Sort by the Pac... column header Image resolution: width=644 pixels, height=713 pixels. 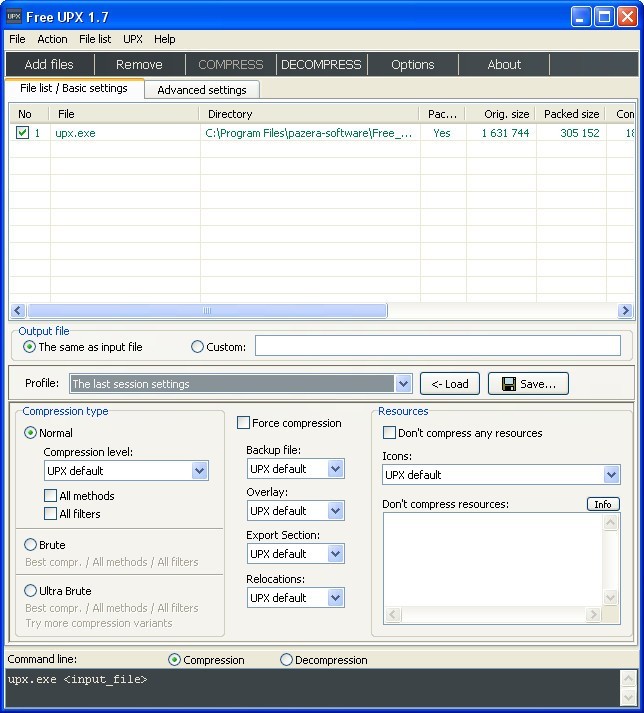pyautogui.click(x=443, y=114)
